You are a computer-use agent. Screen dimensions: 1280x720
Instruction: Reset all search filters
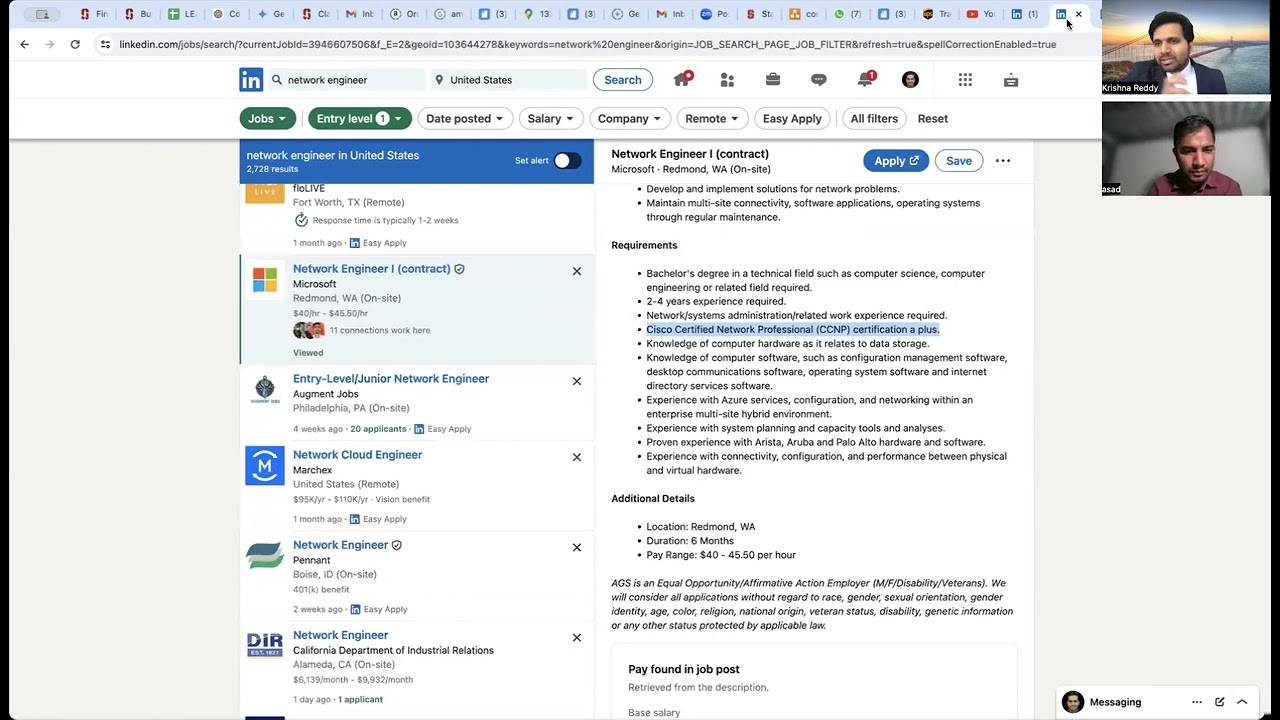[933, 118]
